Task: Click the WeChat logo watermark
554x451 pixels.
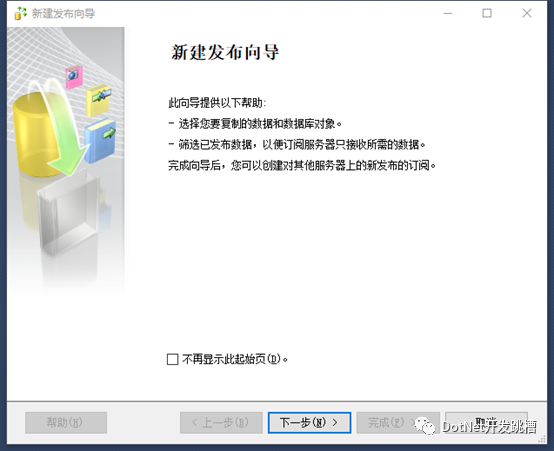Action: [425, 426]
